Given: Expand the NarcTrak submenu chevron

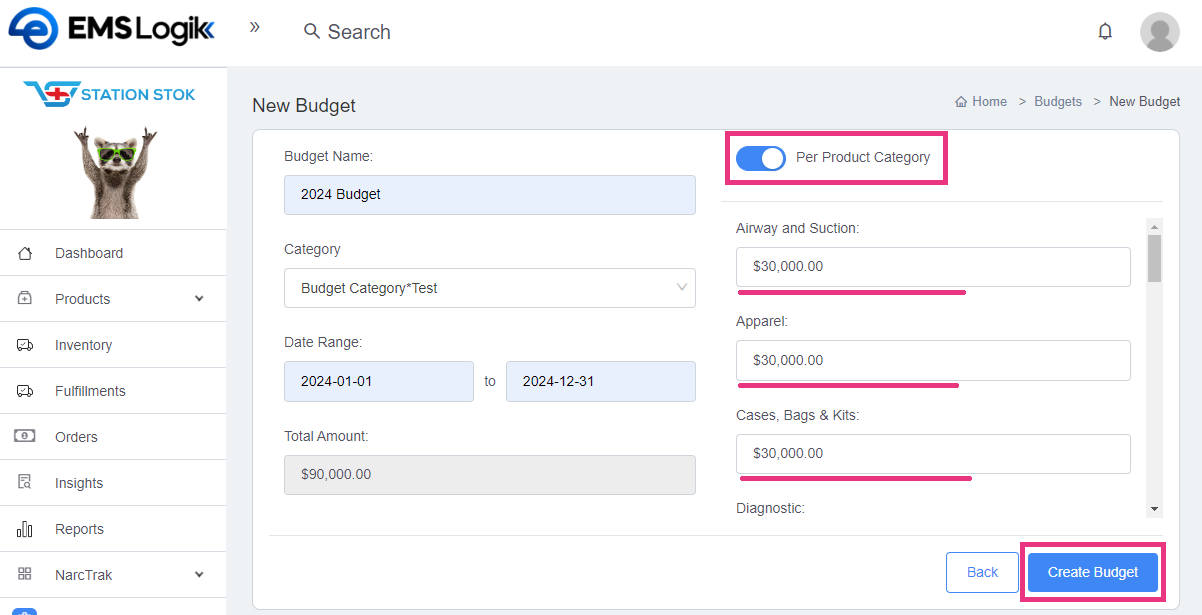Looking at the screenshot, I should [x=199, y=575].
